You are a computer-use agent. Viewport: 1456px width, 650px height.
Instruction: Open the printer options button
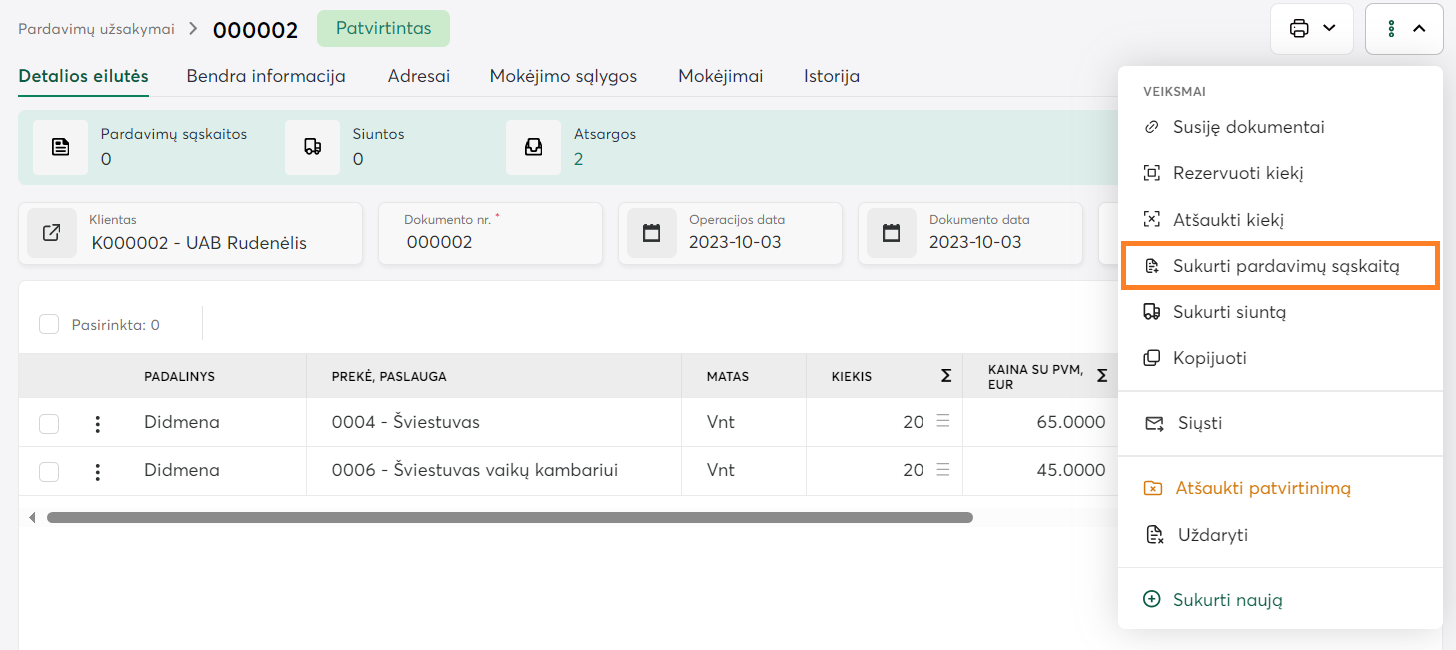click(x=1311, y=29)
